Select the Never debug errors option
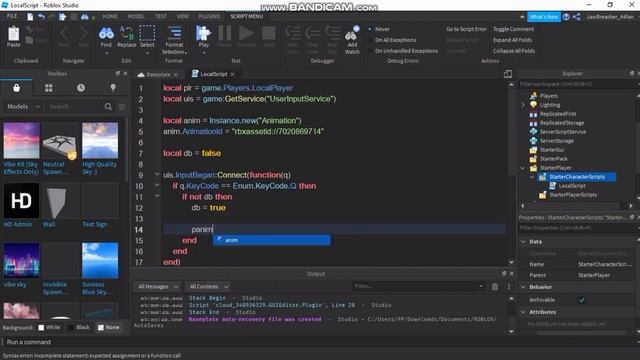 (x=379, y=29)
